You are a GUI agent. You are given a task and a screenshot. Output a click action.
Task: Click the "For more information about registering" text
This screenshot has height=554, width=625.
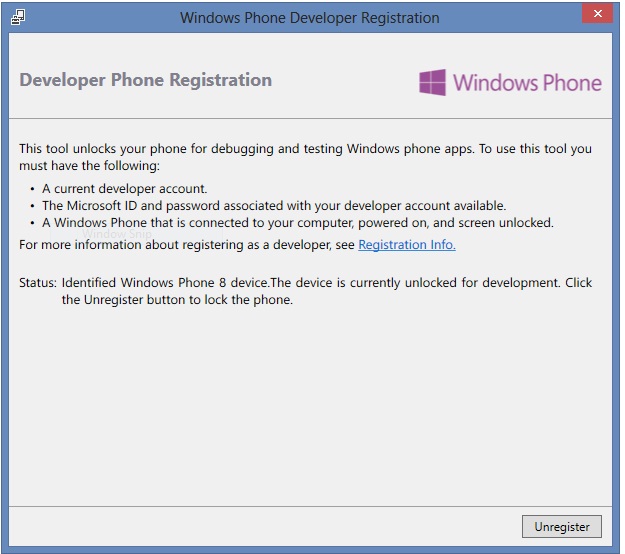[187, 245]
